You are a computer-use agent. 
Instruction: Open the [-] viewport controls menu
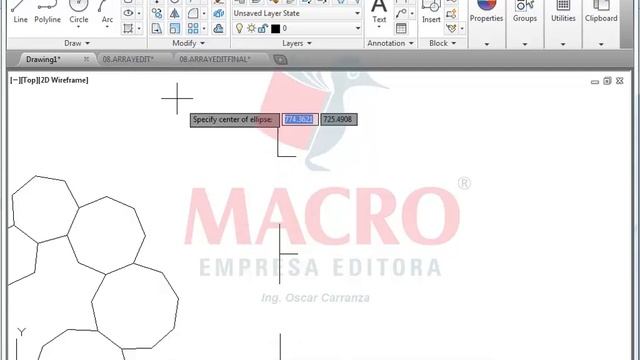15,80
